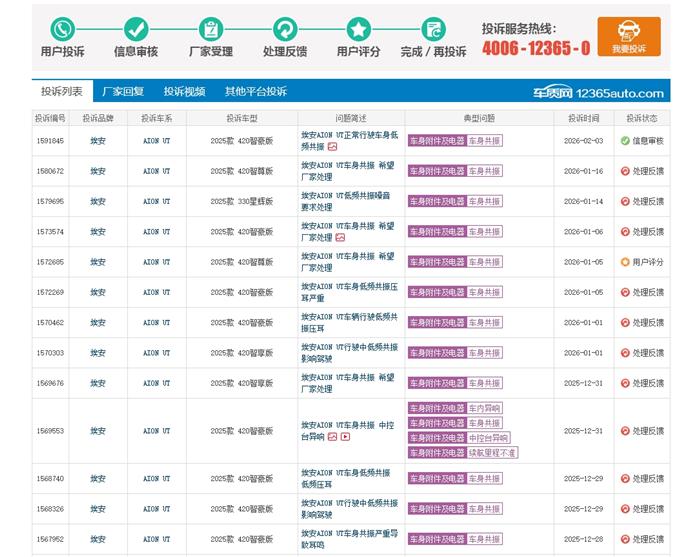Click the orange 我要投诉 button
The image size is (700, 557).
(x=628, y=36)
